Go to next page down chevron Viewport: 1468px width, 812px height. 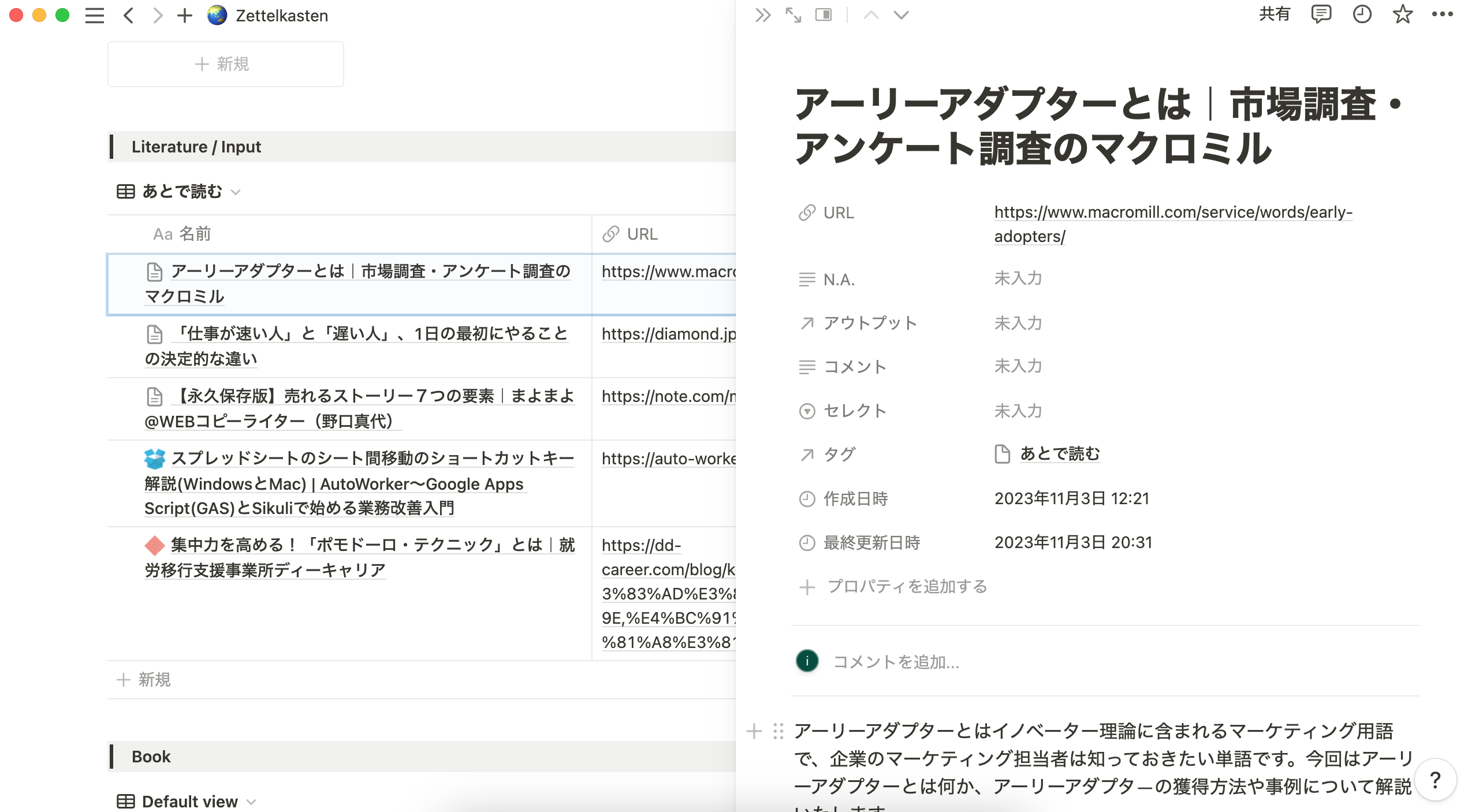pos(901,15)
